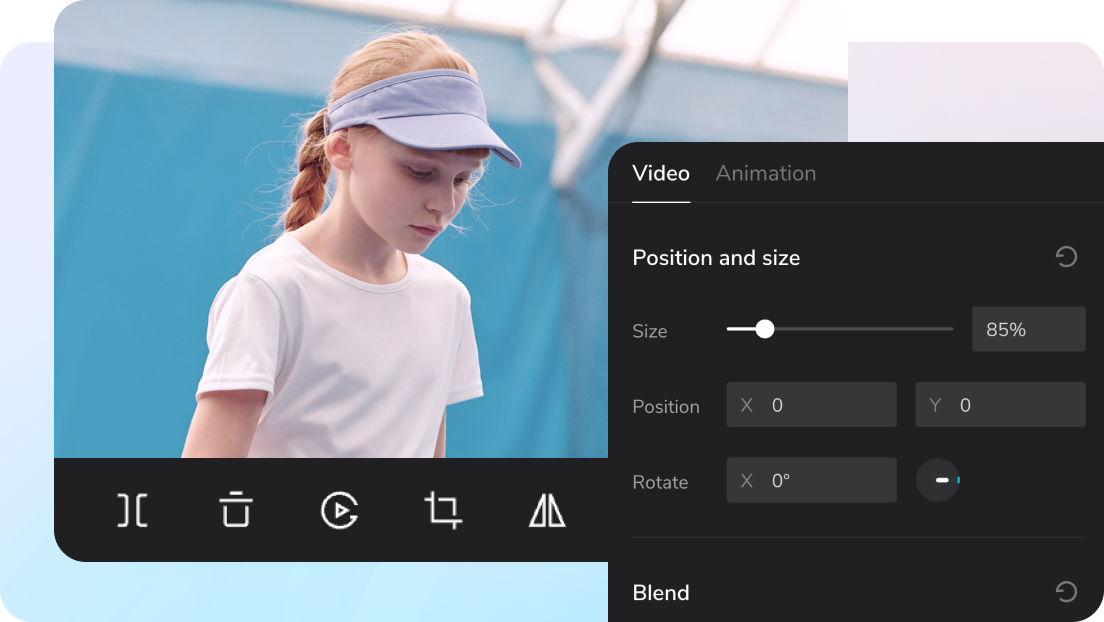Click the Size slider handle
Viewport: 1104px width, 622px height.
click(765, 329)
